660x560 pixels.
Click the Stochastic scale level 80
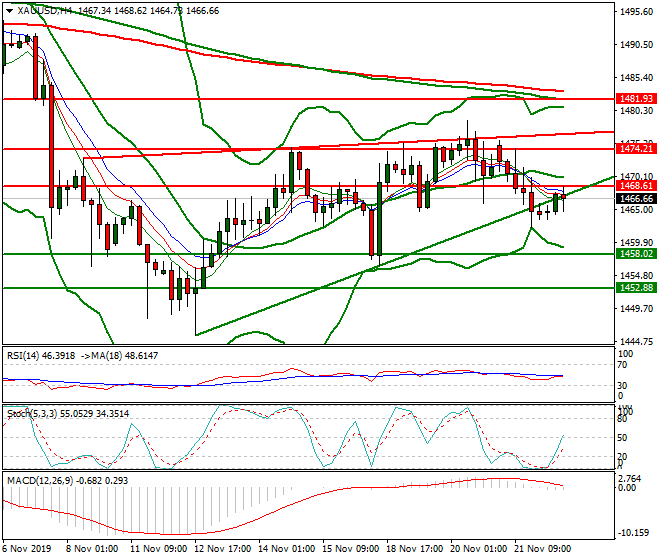(622, 419)
